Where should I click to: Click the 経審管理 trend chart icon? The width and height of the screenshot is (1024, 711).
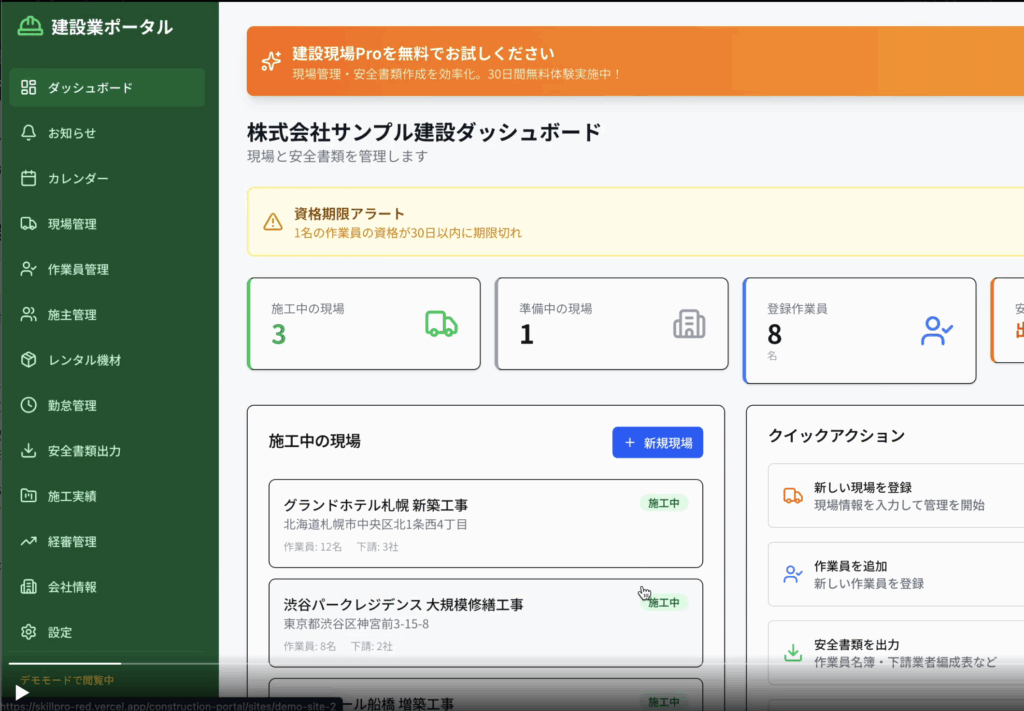point(28,541)
